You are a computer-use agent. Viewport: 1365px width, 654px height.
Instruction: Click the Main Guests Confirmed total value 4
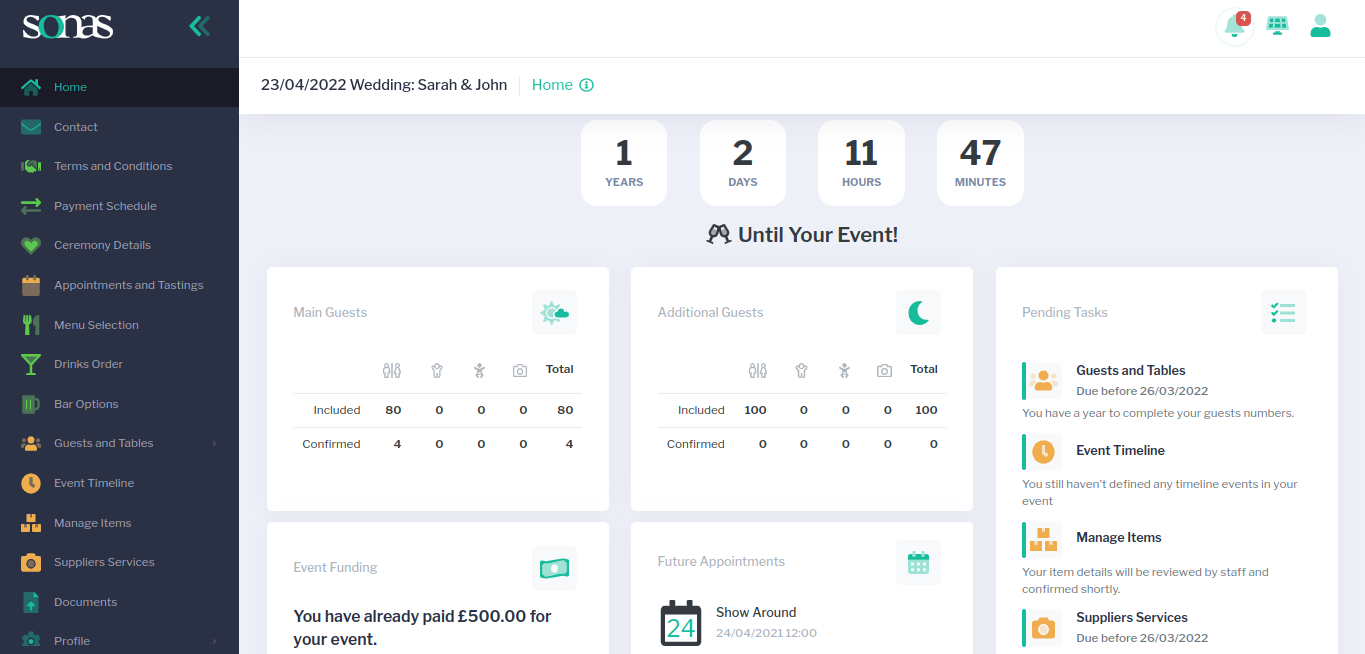[x=569, y=444]
